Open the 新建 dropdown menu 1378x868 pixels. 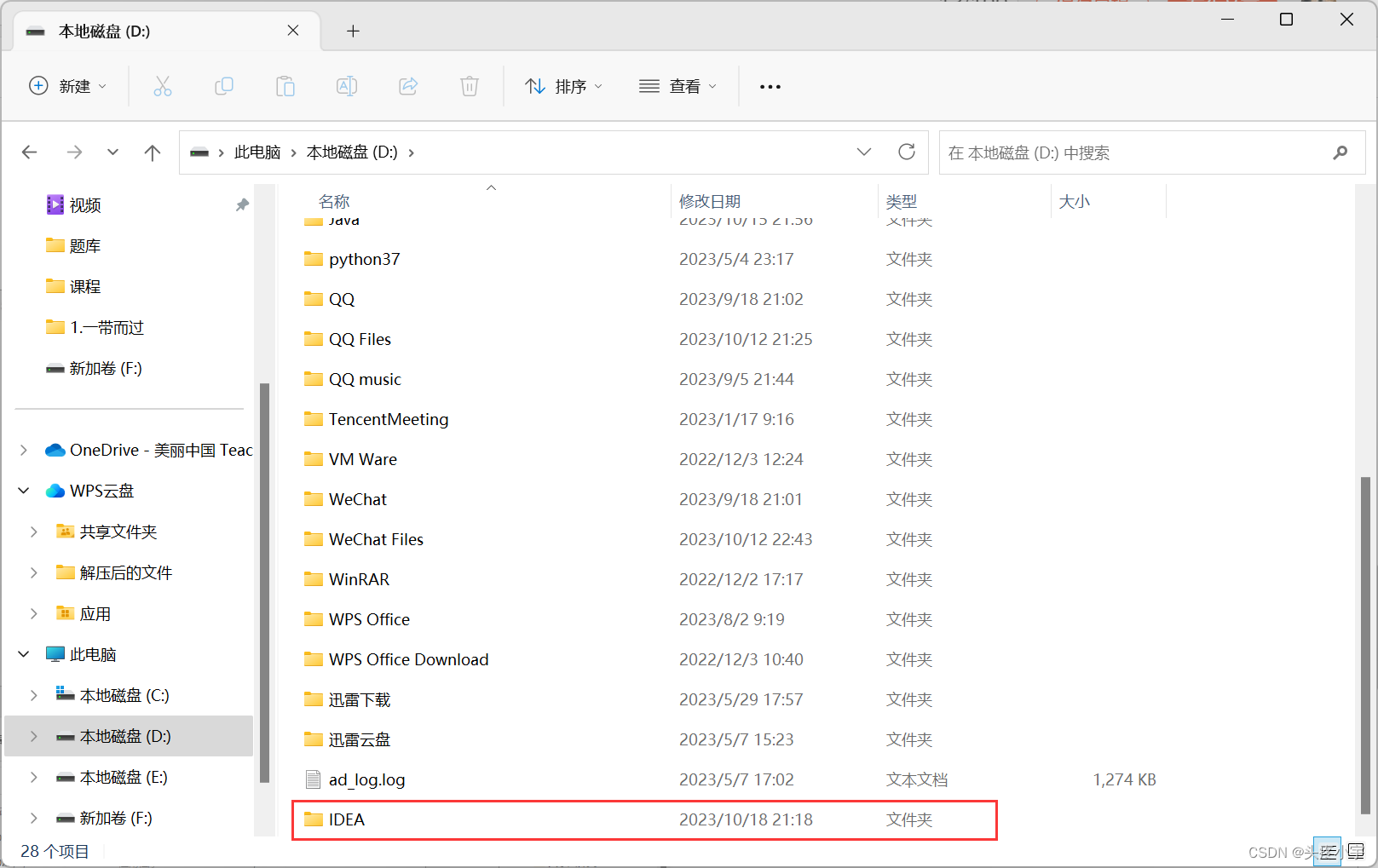click(x=68, y=86)
